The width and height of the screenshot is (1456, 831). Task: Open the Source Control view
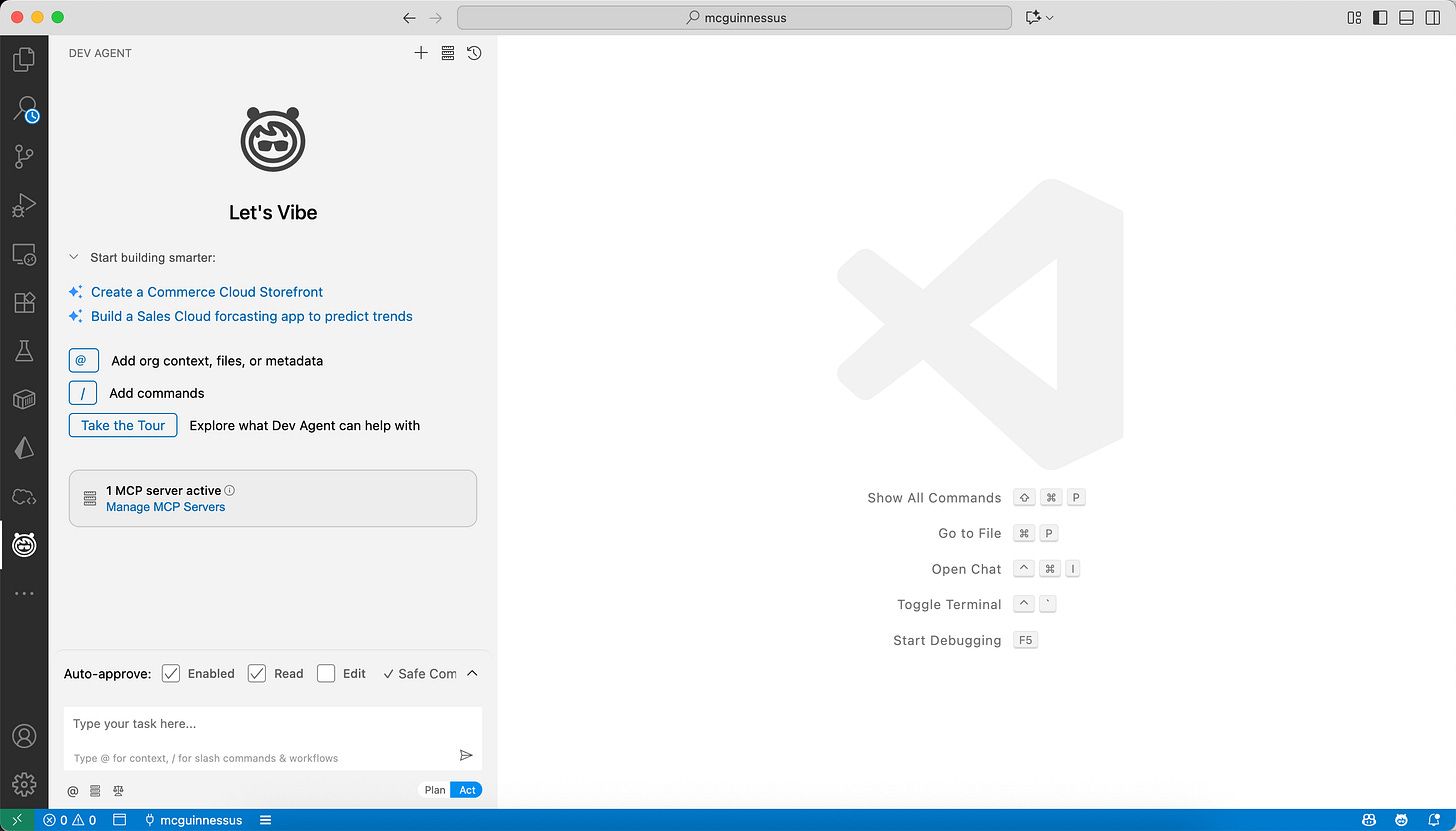pyautogui.click(x=24, y=156)
